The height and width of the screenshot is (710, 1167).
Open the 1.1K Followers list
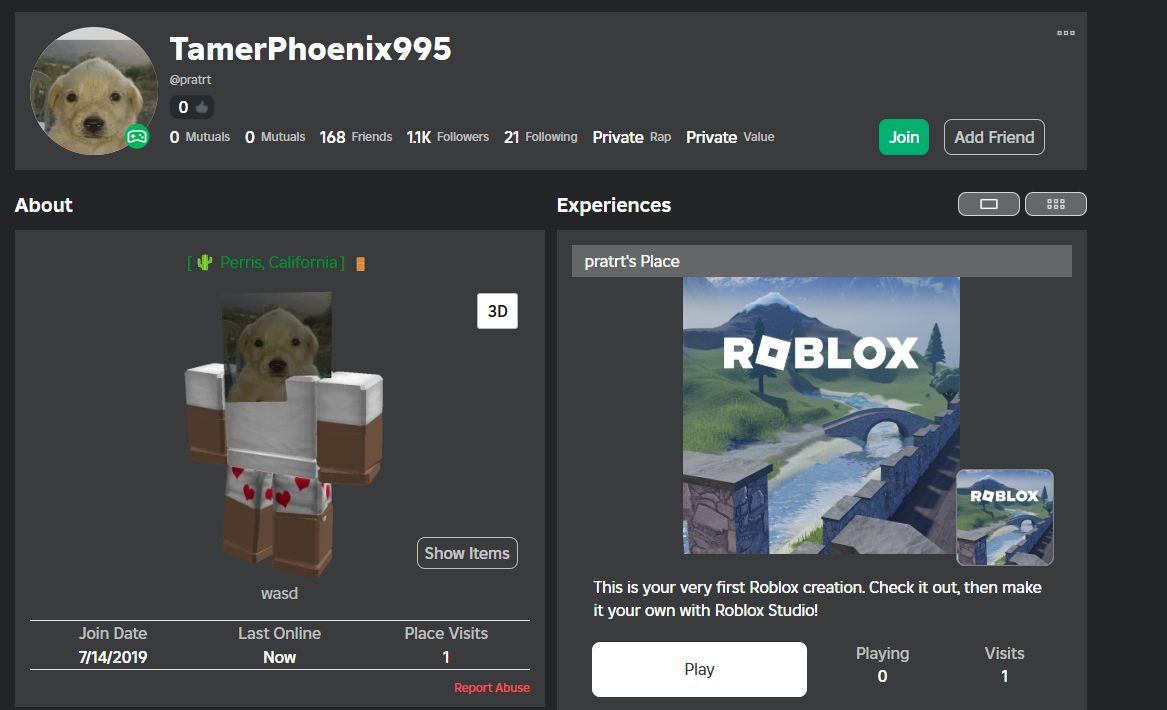(447, 137)
